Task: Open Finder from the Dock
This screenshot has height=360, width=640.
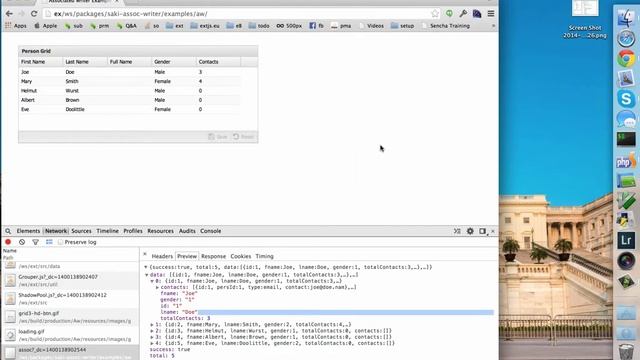Action: tap(626, 18)
